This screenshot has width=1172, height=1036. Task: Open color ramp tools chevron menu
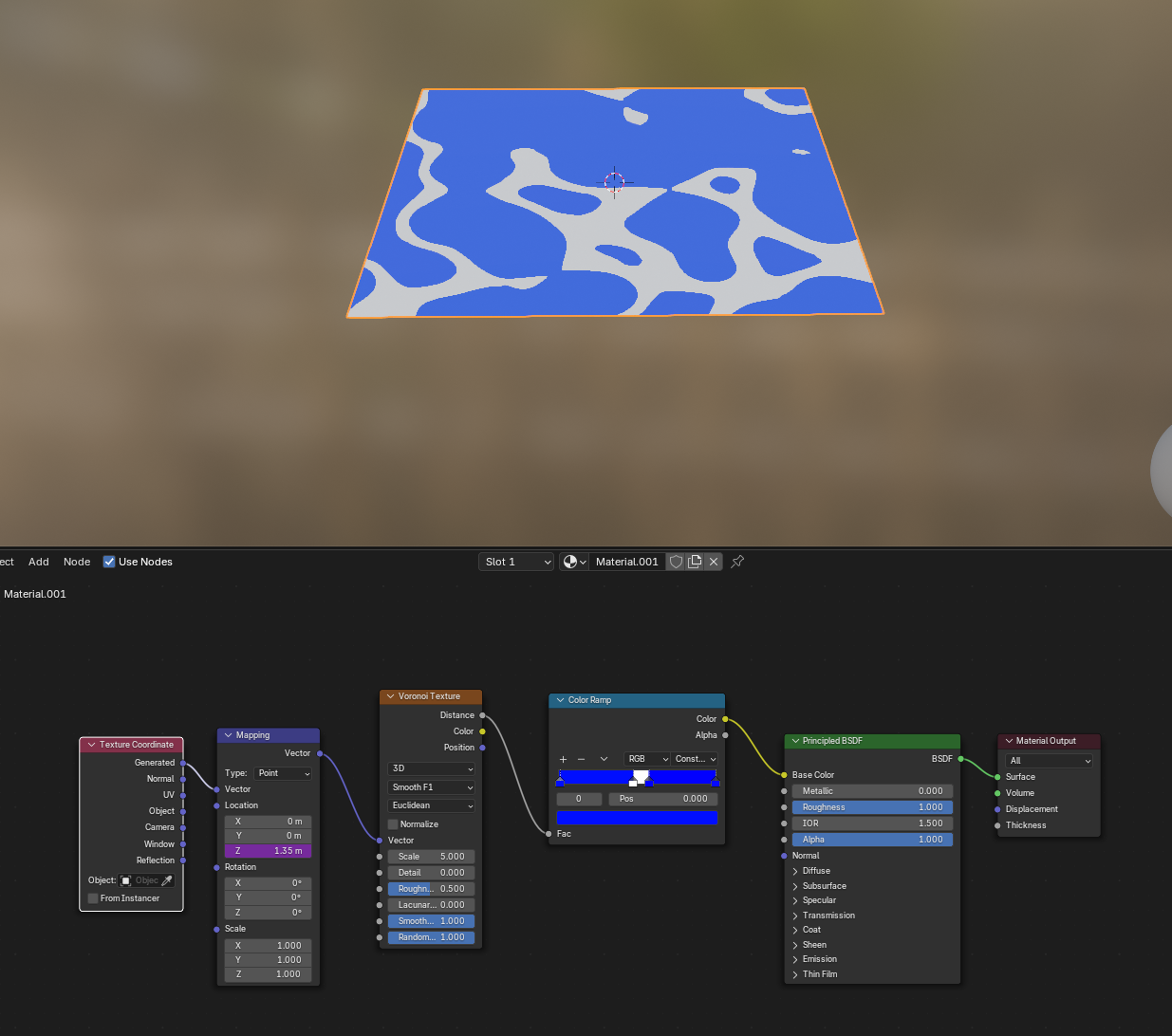tap(604, 759)
